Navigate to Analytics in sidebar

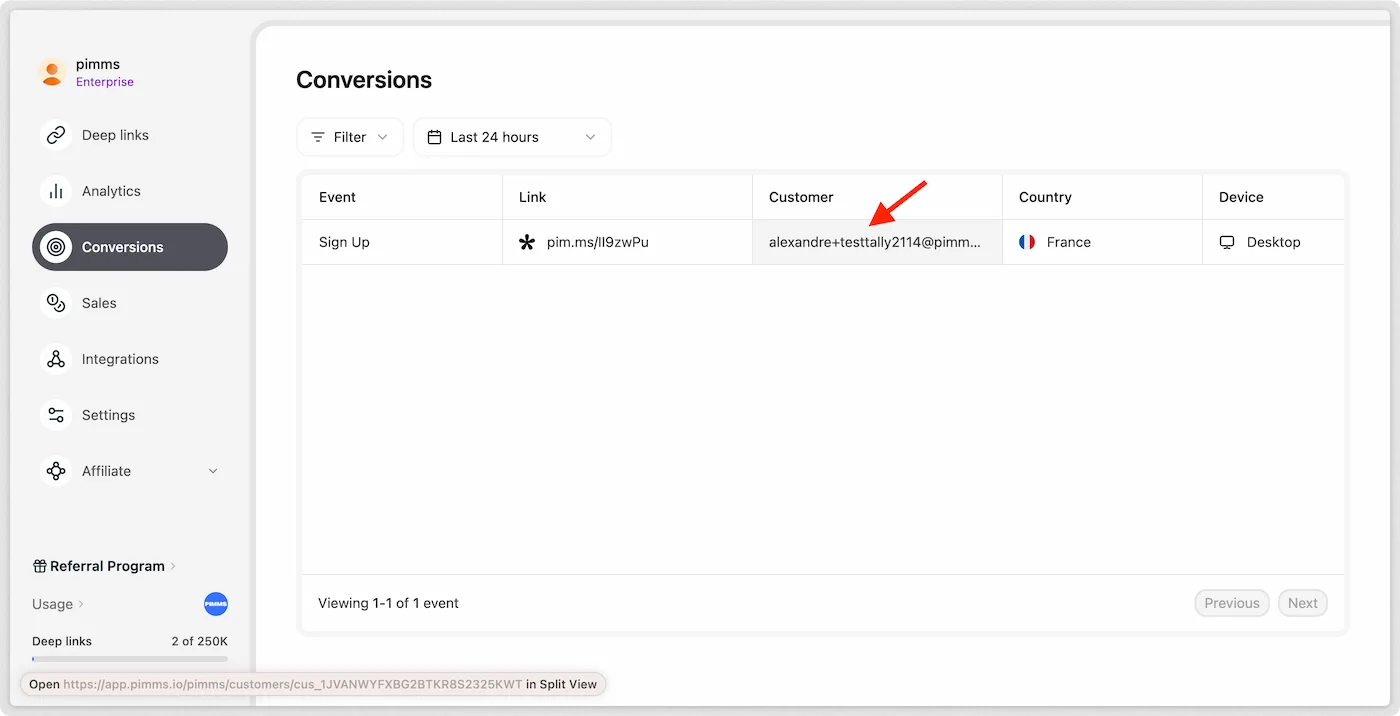pos(111,191)
